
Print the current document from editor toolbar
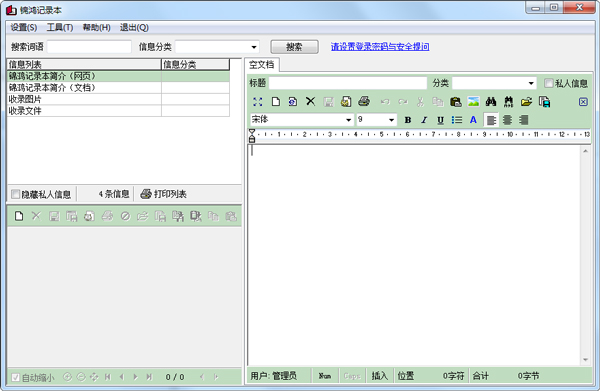pos(364,102)
